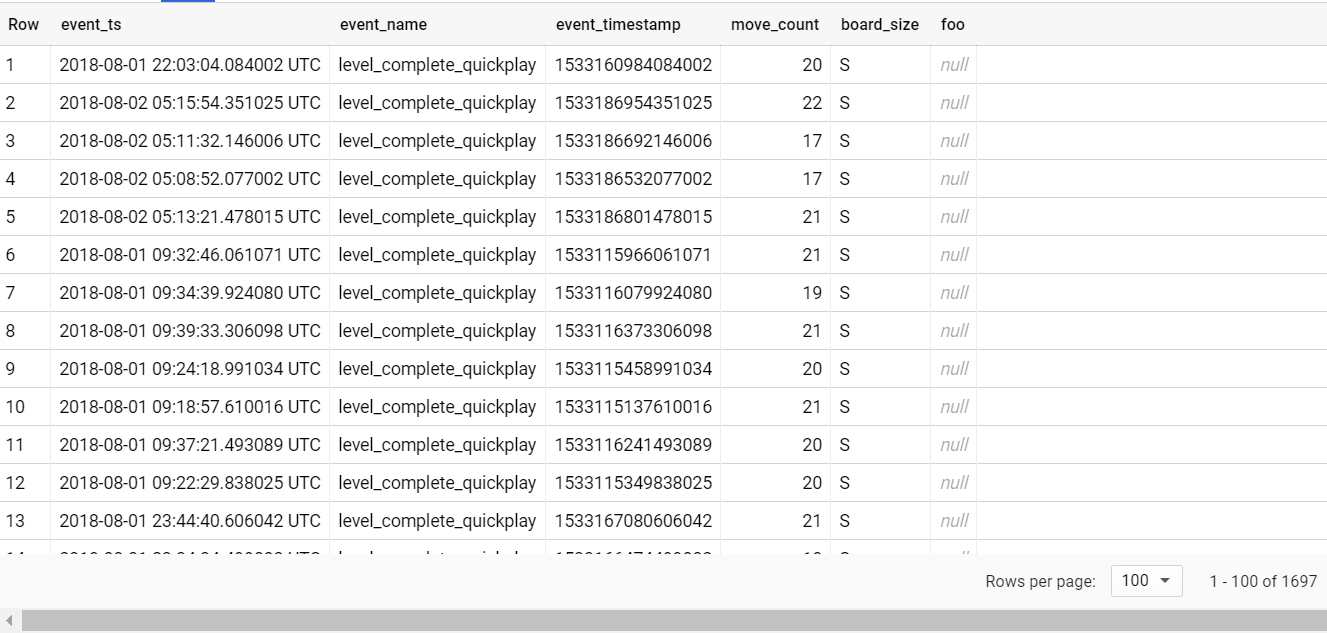Click the Row column header
This screenshot has width=1327, height=633.
click(x=23, y=25)
